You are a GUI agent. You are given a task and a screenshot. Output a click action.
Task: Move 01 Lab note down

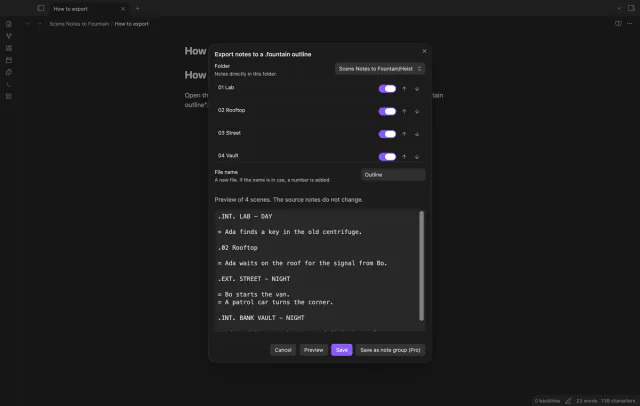[x=417, y=89]
